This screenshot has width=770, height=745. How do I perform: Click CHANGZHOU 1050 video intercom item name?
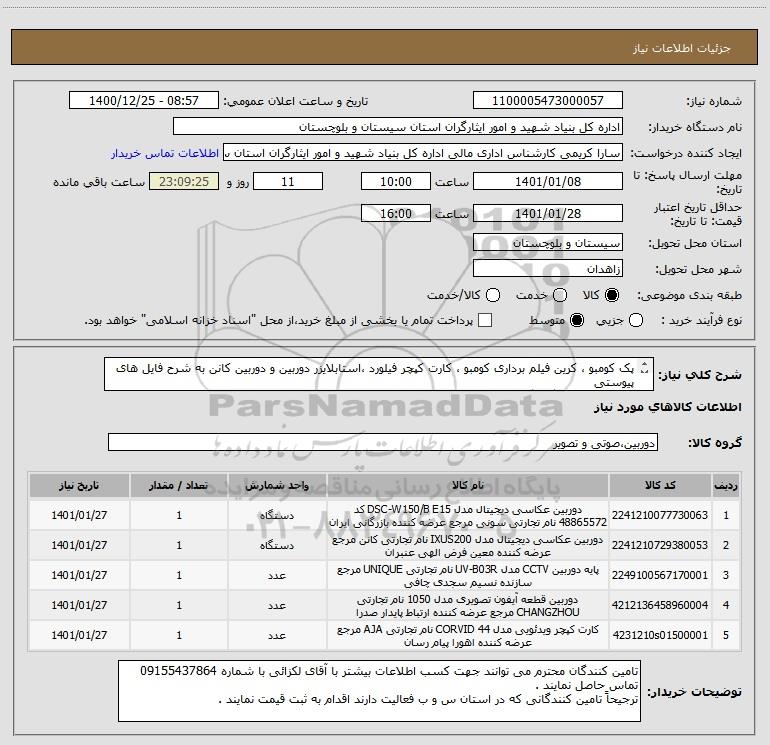coord(468,606)
